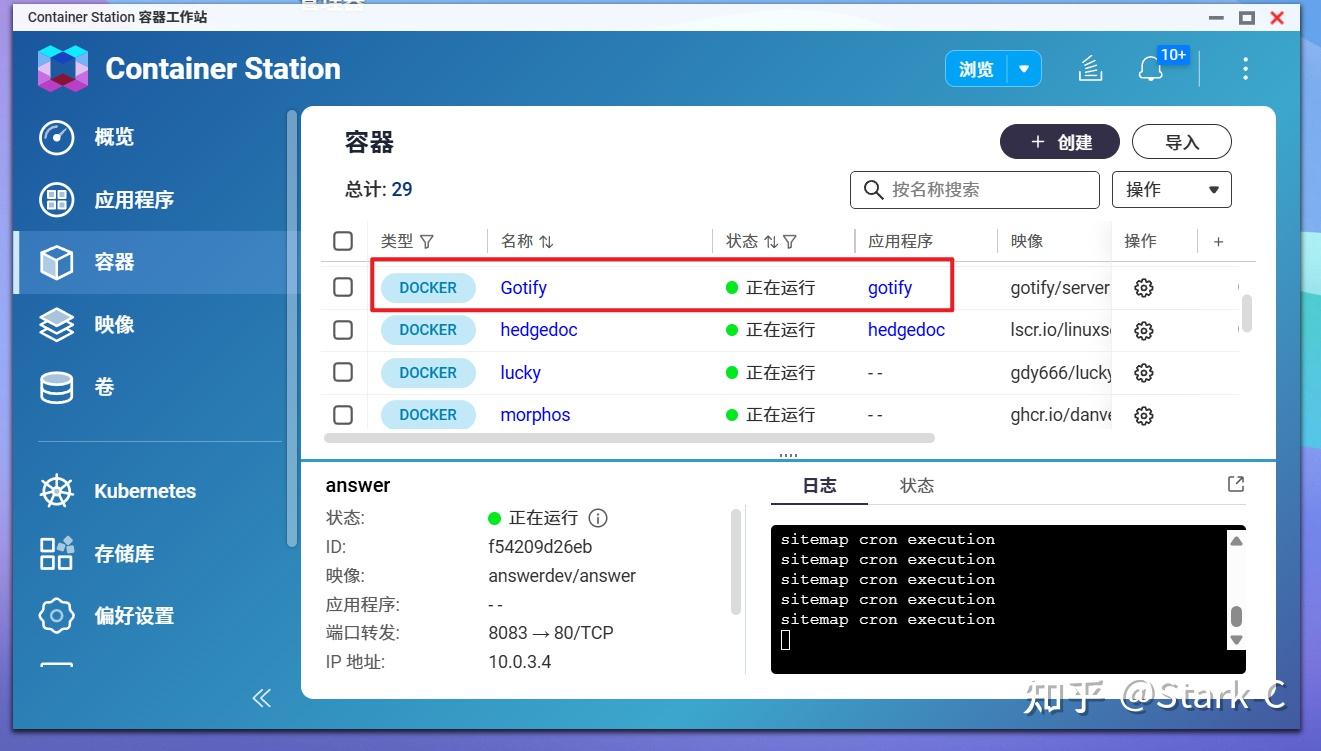This screenshot has height=751, width=1321.
Task: Click the 创建 create button
Action: (1059, 141)
